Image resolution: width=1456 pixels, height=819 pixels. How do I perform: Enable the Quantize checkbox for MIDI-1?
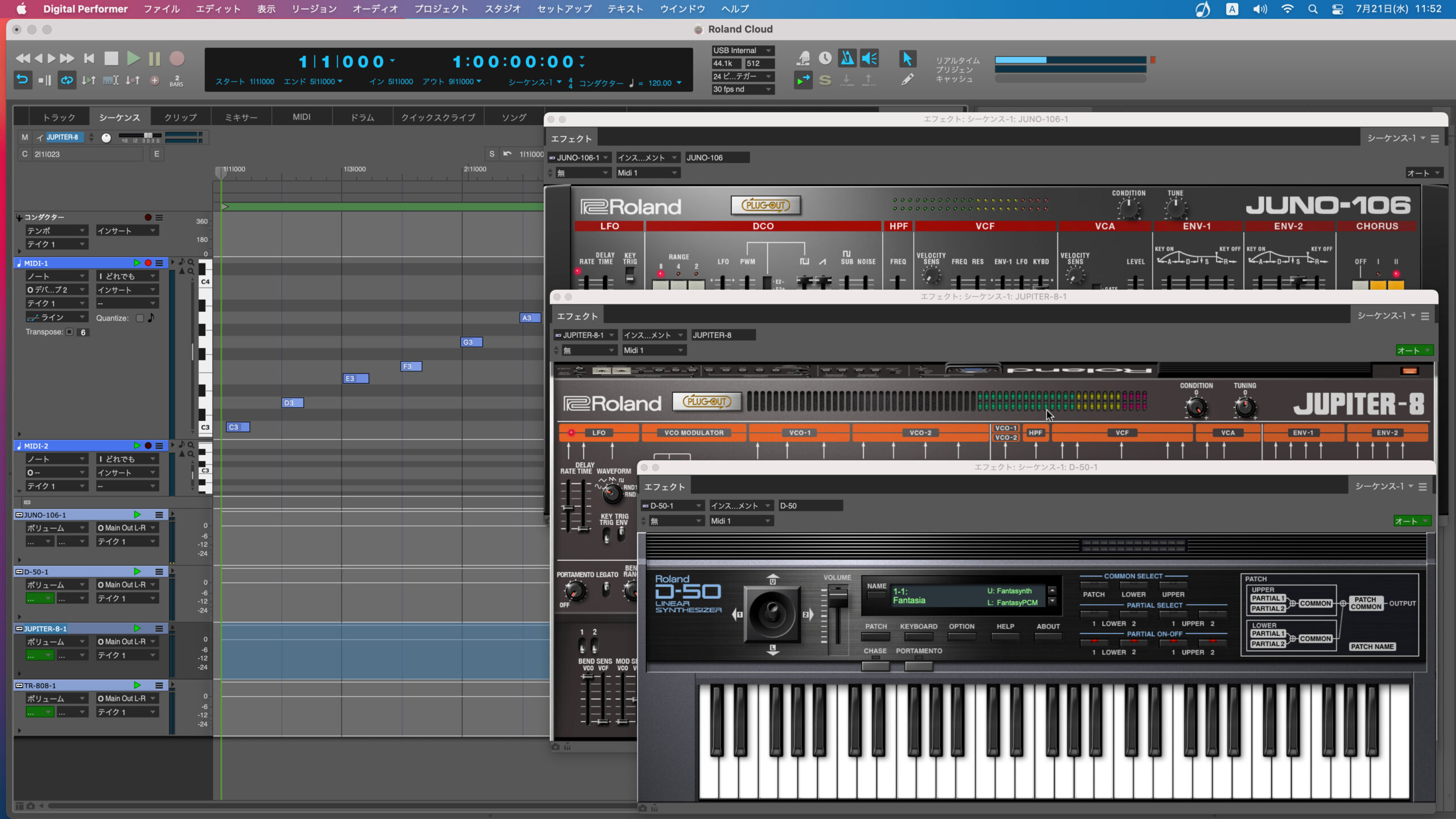(140, 318)
